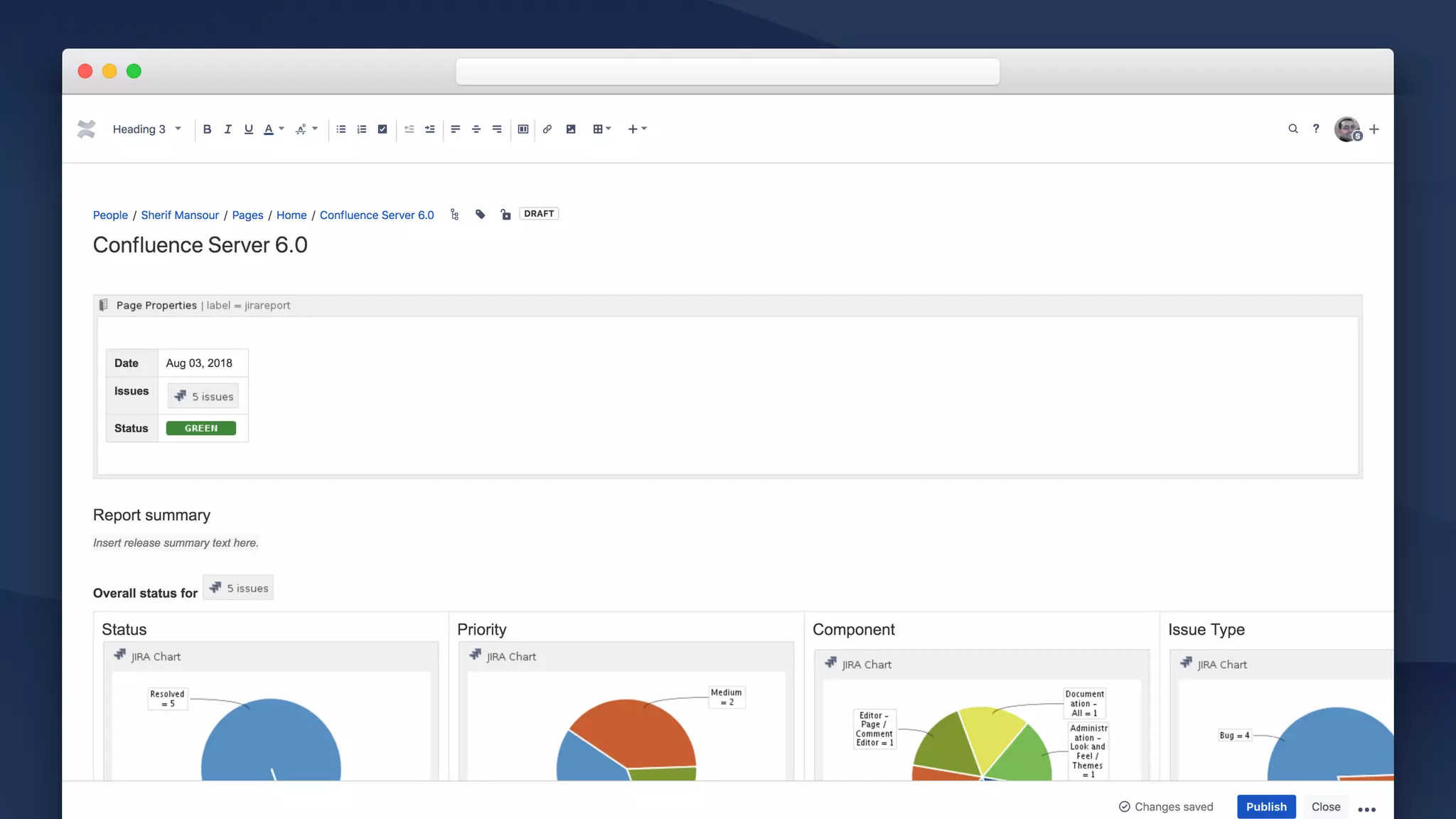
Task: Toggle underline formatting
Action: click(248, 129)
